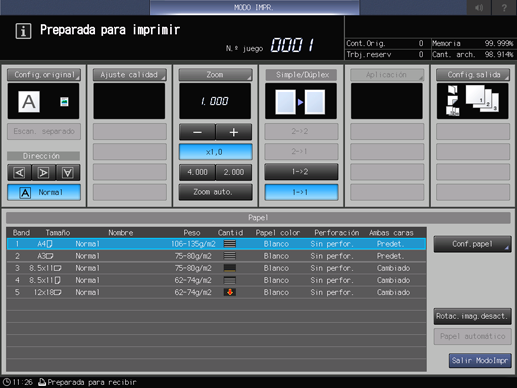
Task: Click the Perforación column header
Action: pos(337,233)
